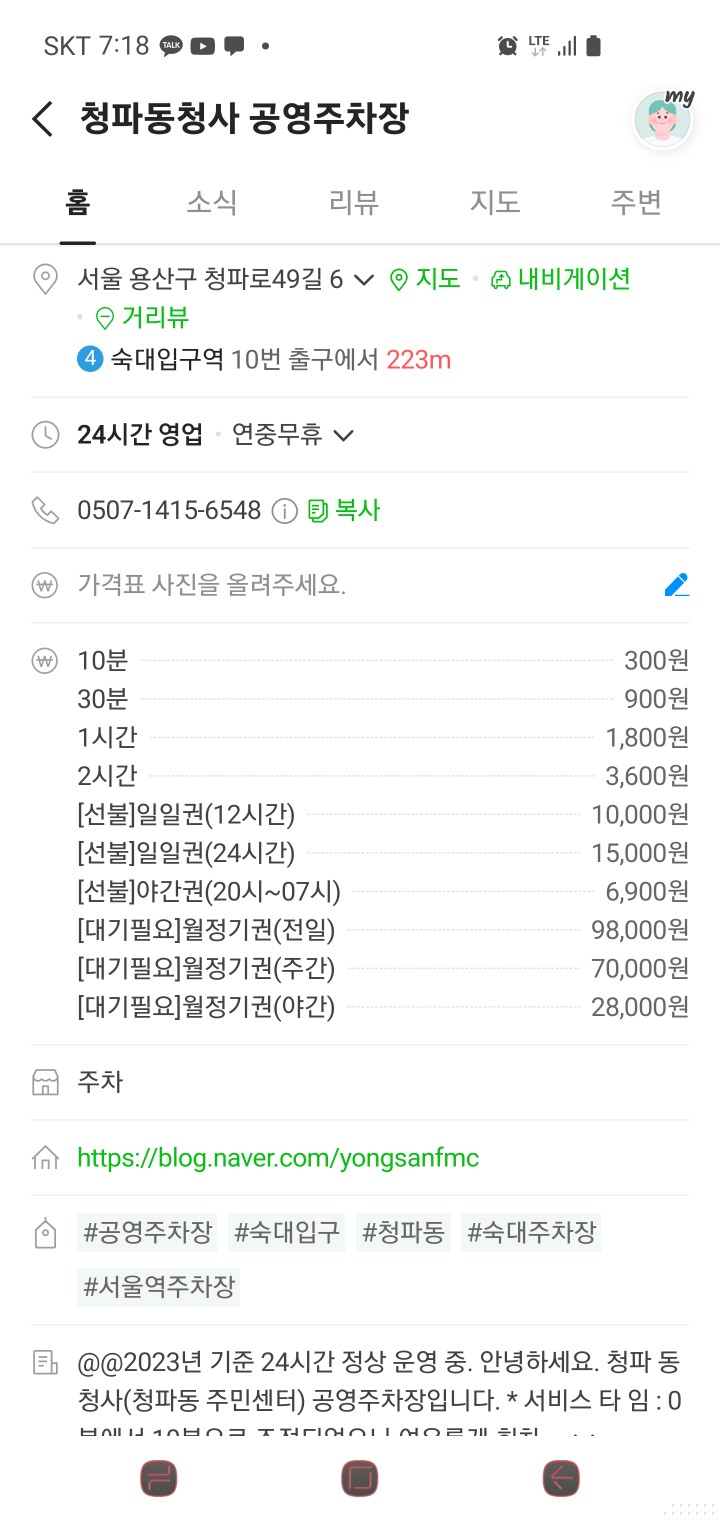Expand the 연중무휴 business hours chevron
Image resolution: width=720 pixels, height=1520 pixels.
[x=344, y=435]
